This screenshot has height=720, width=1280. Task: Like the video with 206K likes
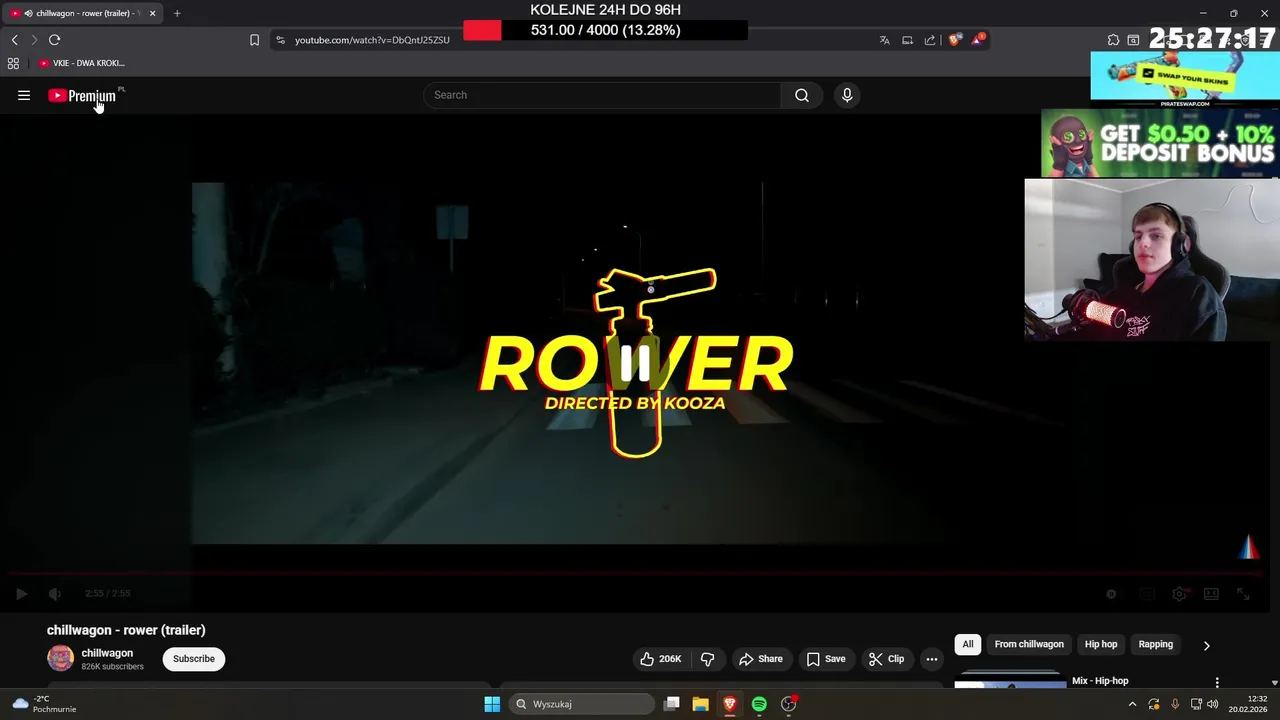660,659
